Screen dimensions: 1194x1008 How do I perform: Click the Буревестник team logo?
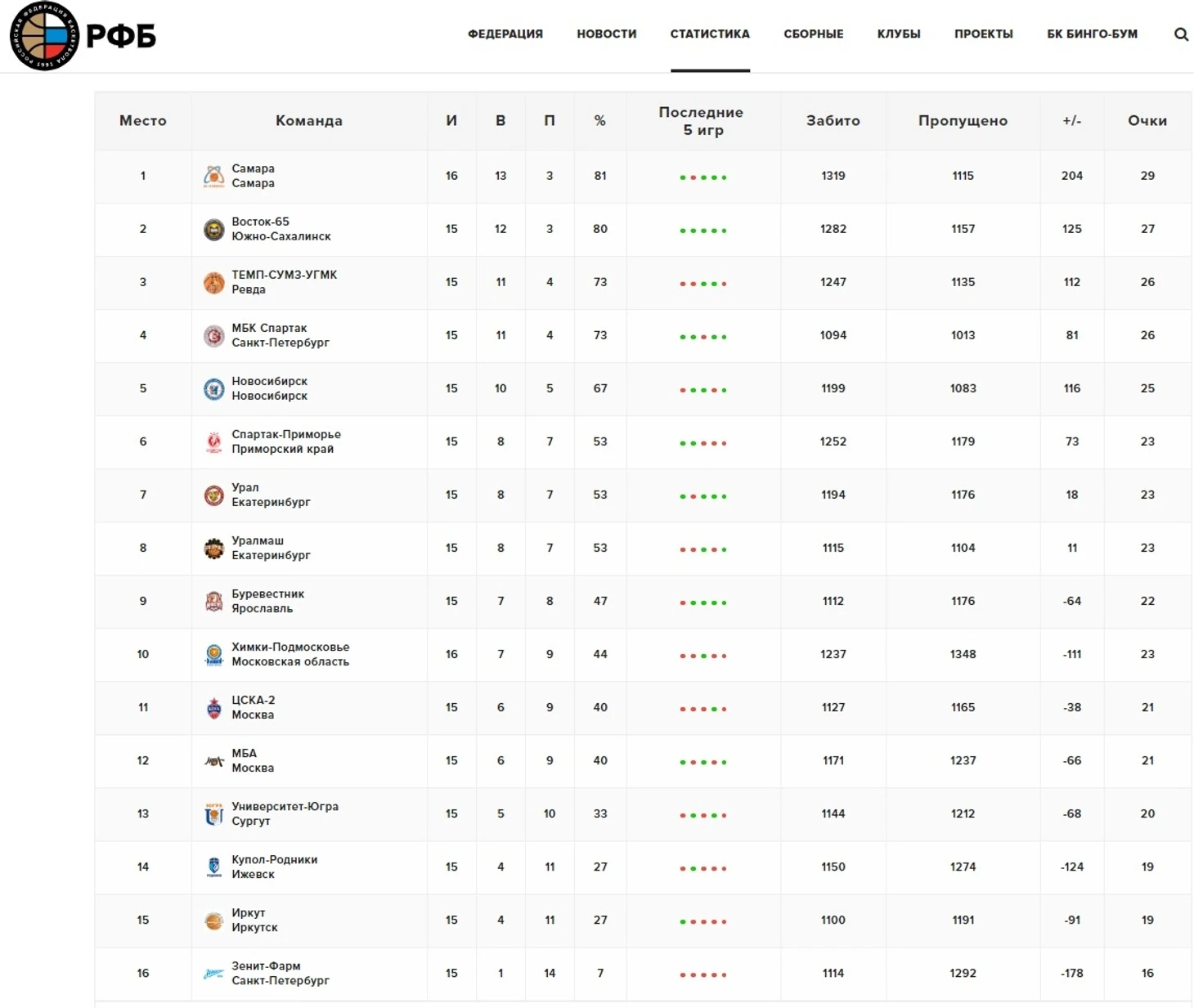213,601
